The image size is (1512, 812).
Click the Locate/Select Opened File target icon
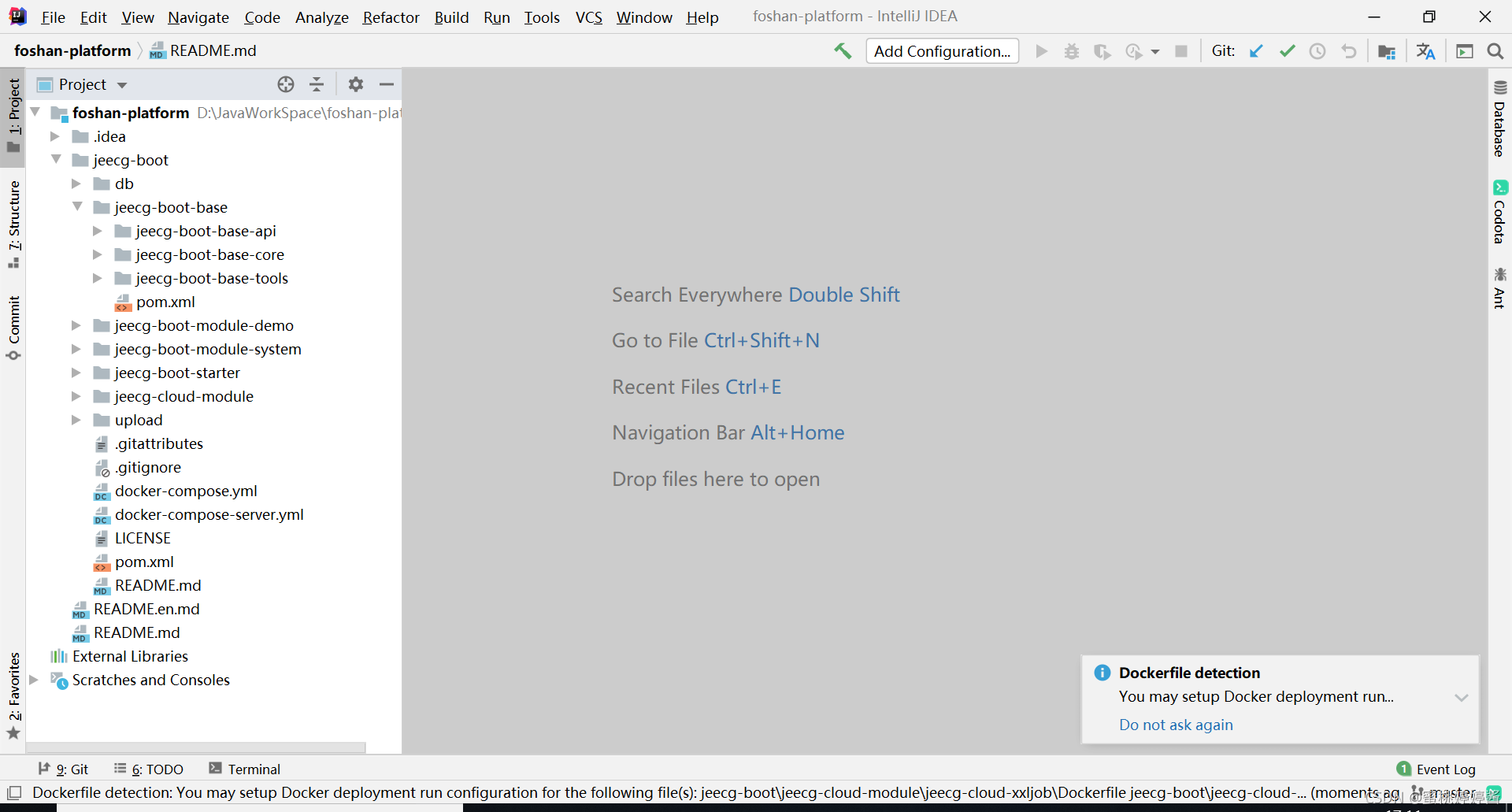(286, 84)
